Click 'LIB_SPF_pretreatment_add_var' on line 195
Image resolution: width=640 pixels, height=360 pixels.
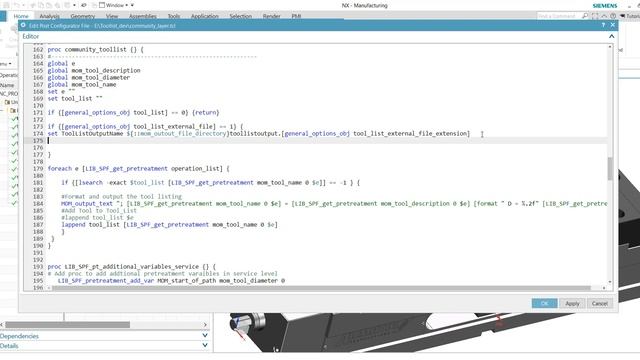coord(106,280)
